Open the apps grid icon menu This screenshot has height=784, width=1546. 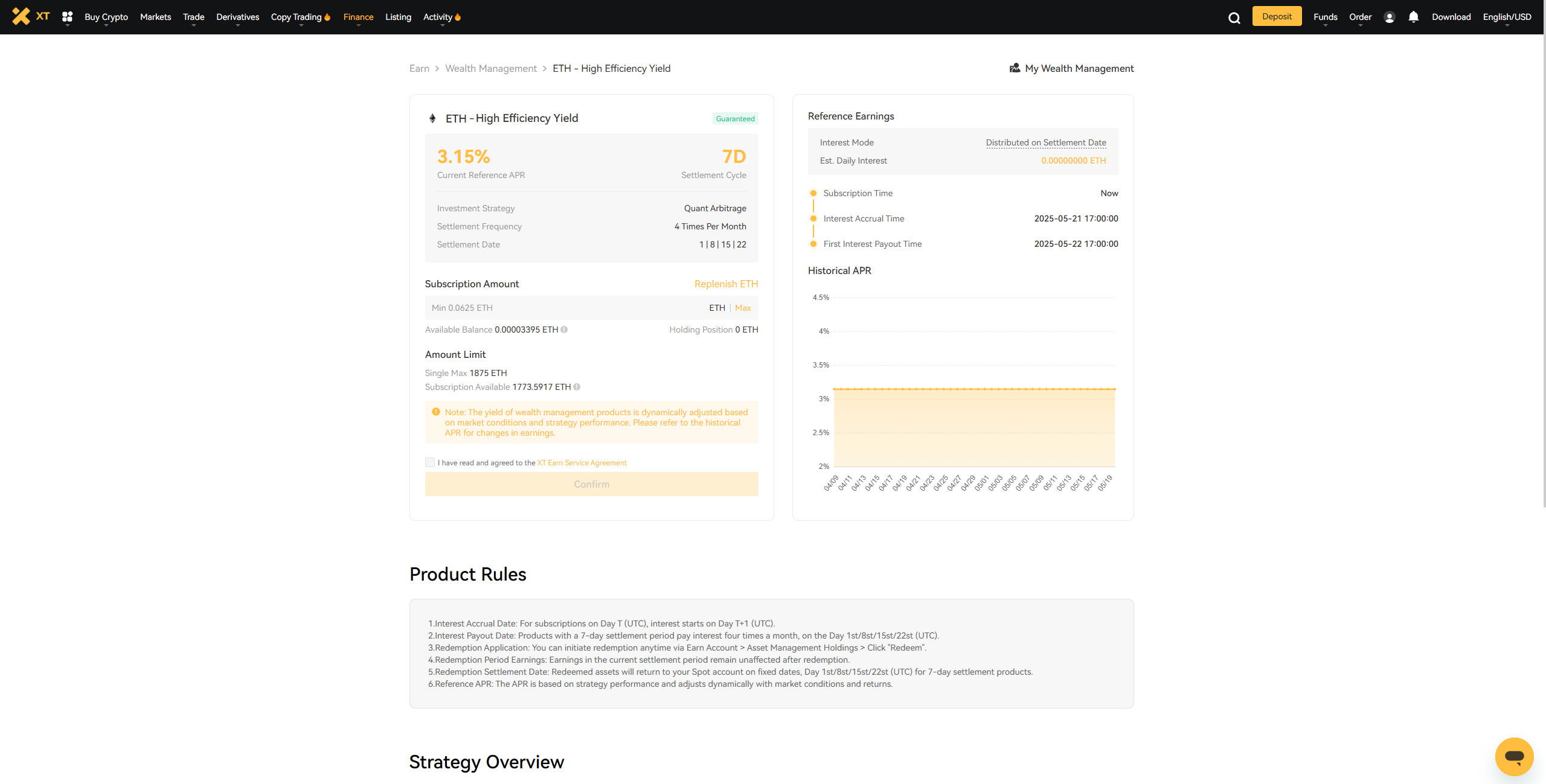pyautogui.click(x=67, y=17)
